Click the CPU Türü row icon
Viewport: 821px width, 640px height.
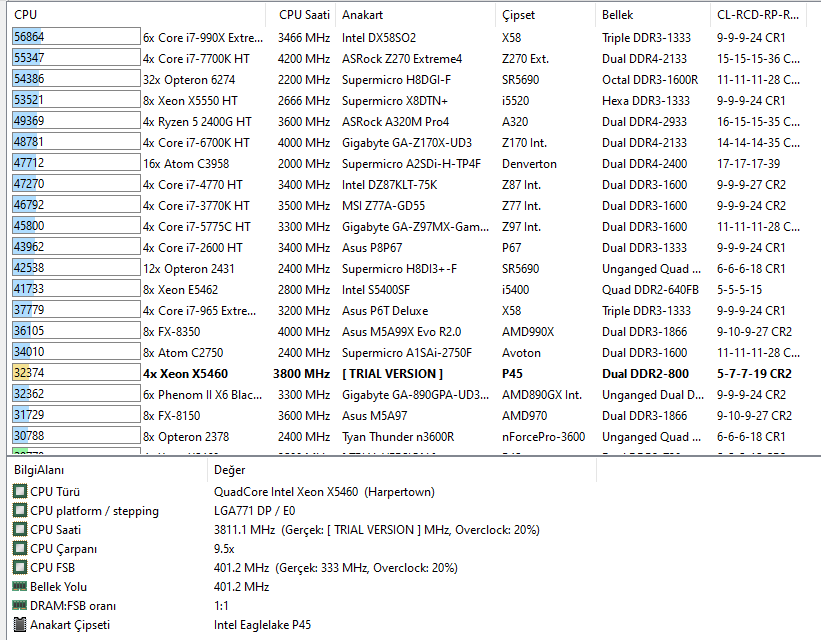click(x=20, y=491)
